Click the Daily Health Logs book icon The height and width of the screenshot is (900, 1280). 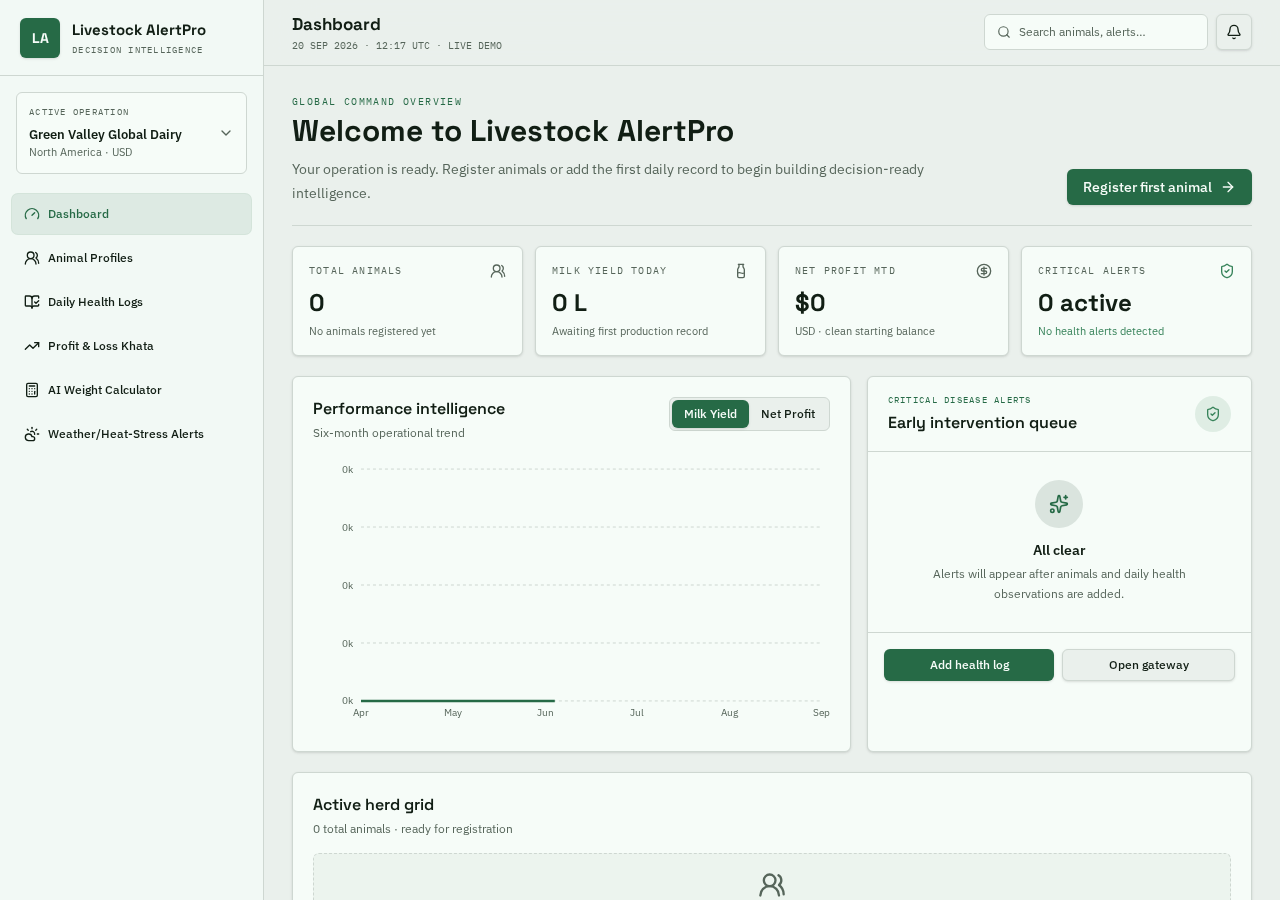tap(32, 302)
